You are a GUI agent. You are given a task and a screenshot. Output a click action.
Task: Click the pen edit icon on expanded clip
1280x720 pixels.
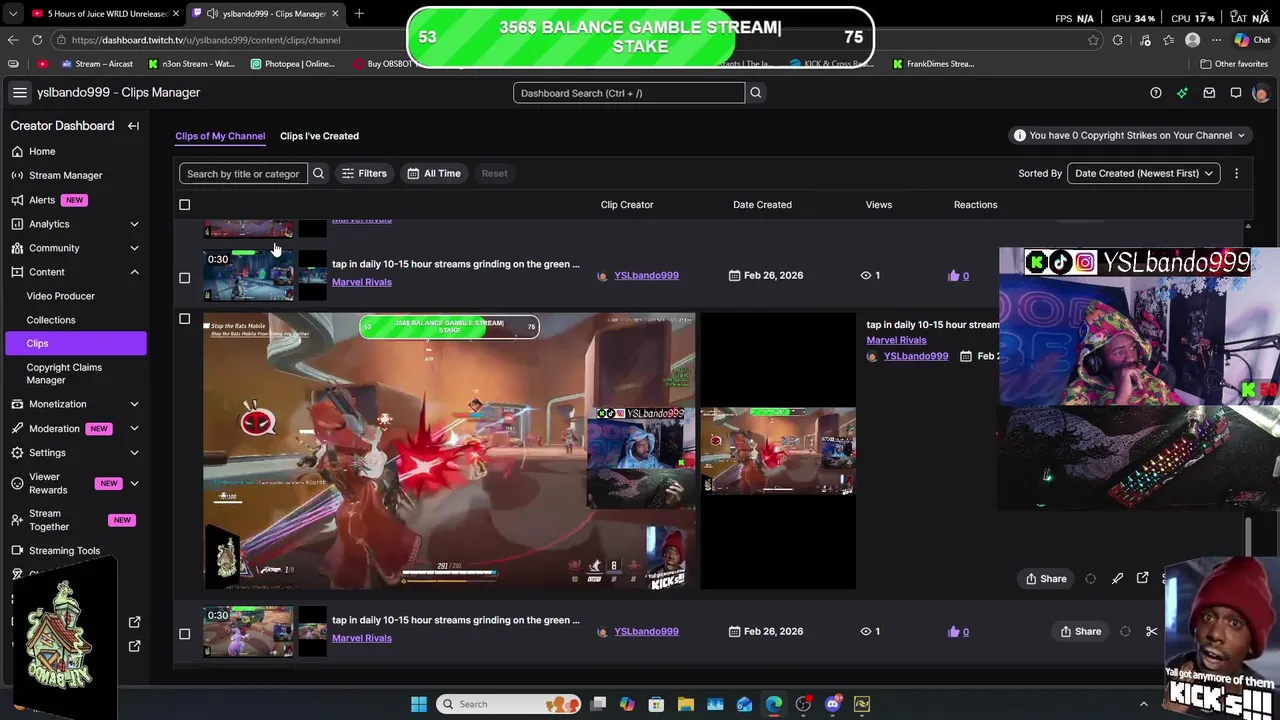pyautogui.click(x=1117, y=578)
